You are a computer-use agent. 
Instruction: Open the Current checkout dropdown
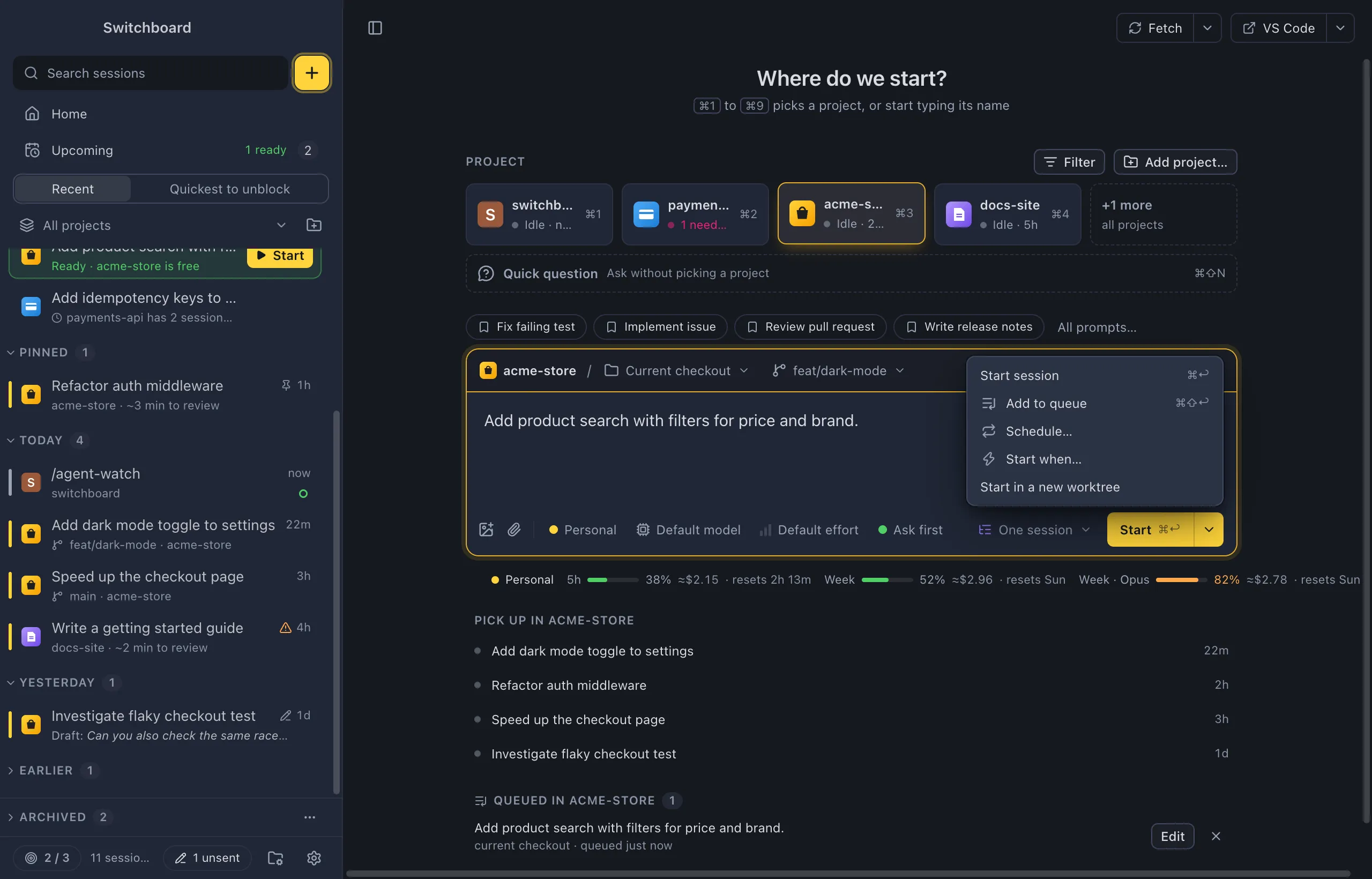[x=676, y=370]
